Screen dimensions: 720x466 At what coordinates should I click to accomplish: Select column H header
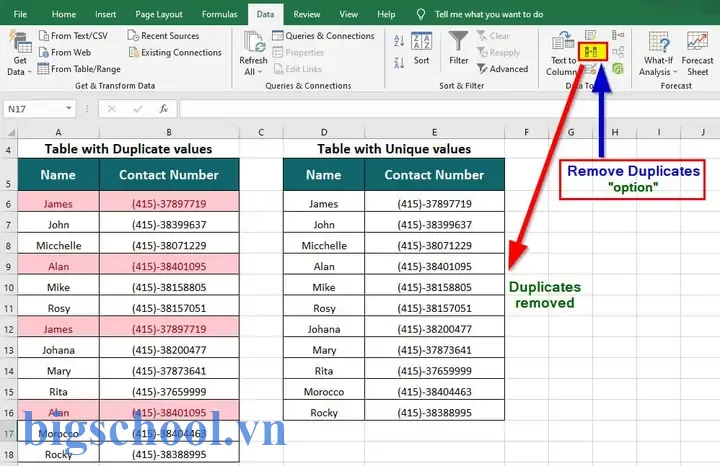614,132
